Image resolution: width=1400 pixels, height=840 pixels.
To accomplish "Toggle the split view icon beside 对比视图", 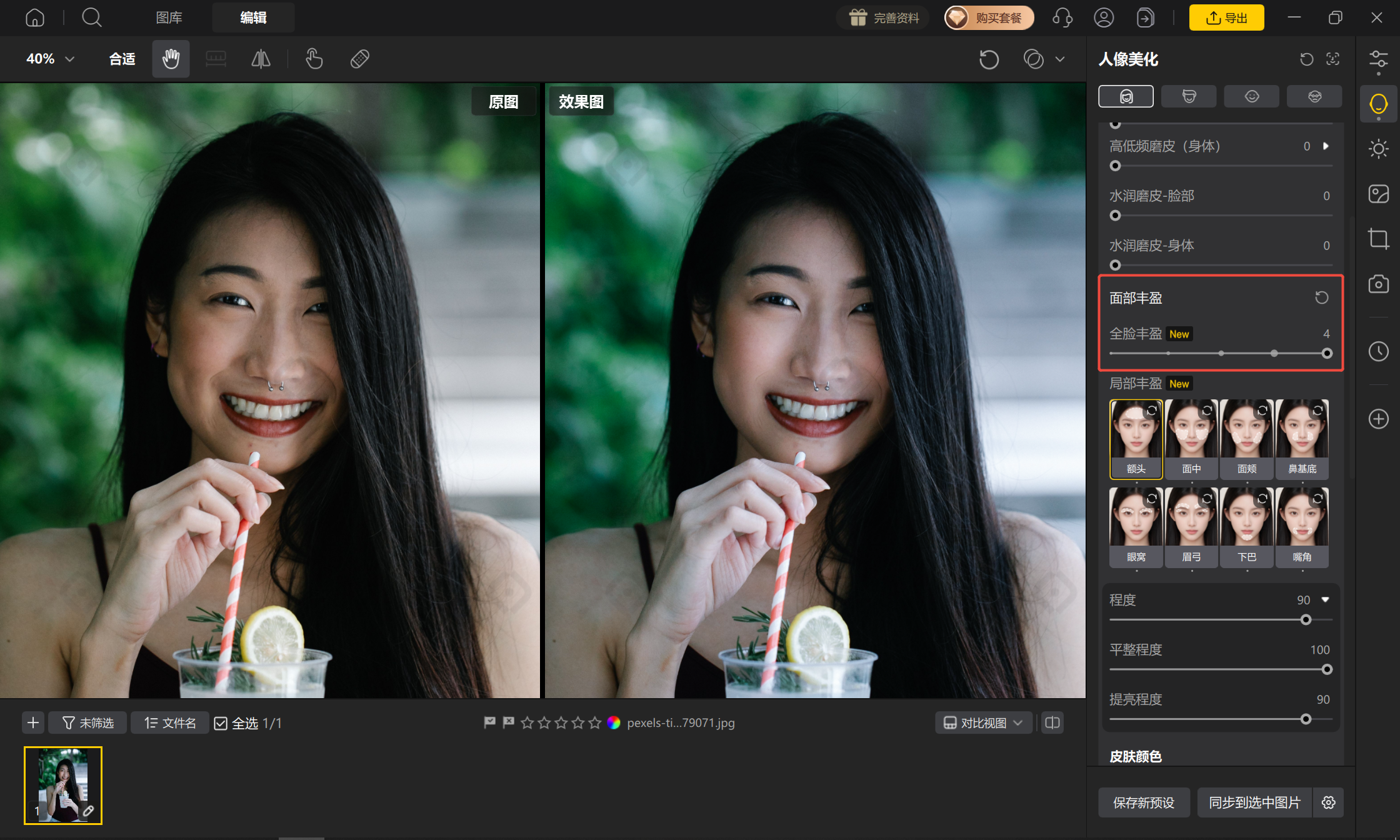I will [1052, 722].
